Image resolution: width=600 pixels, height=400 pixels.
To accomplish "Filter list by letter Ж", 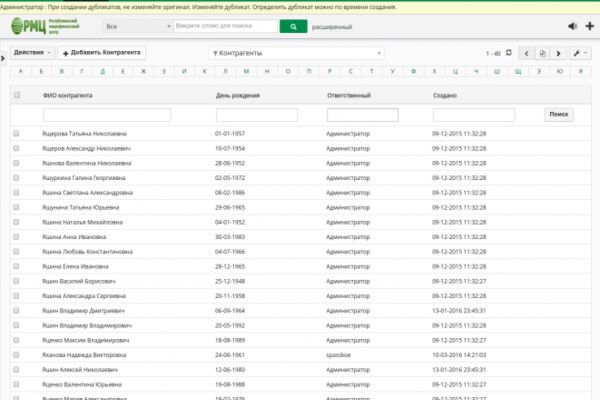I will pos(143,71).
